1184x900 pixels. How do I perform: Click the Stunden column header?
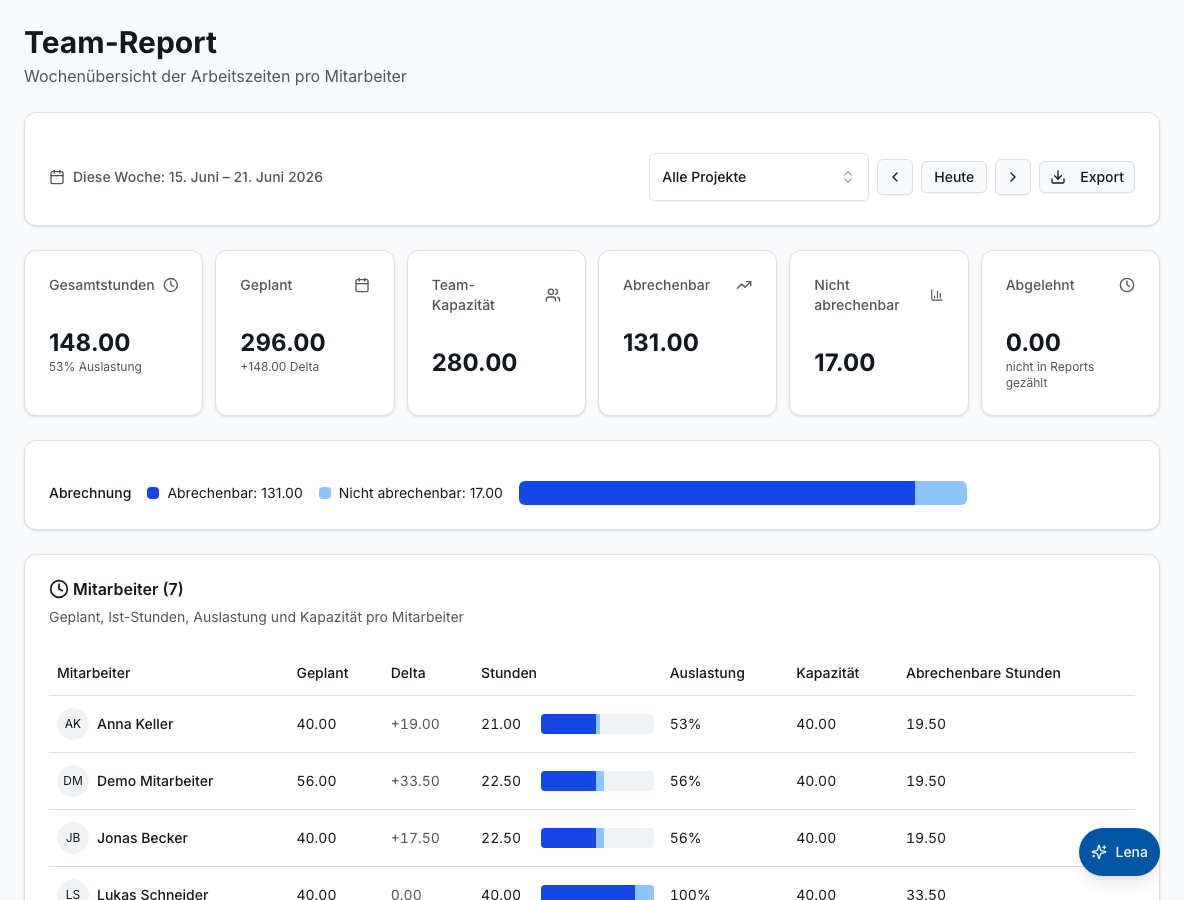click(x=509, y=673)
